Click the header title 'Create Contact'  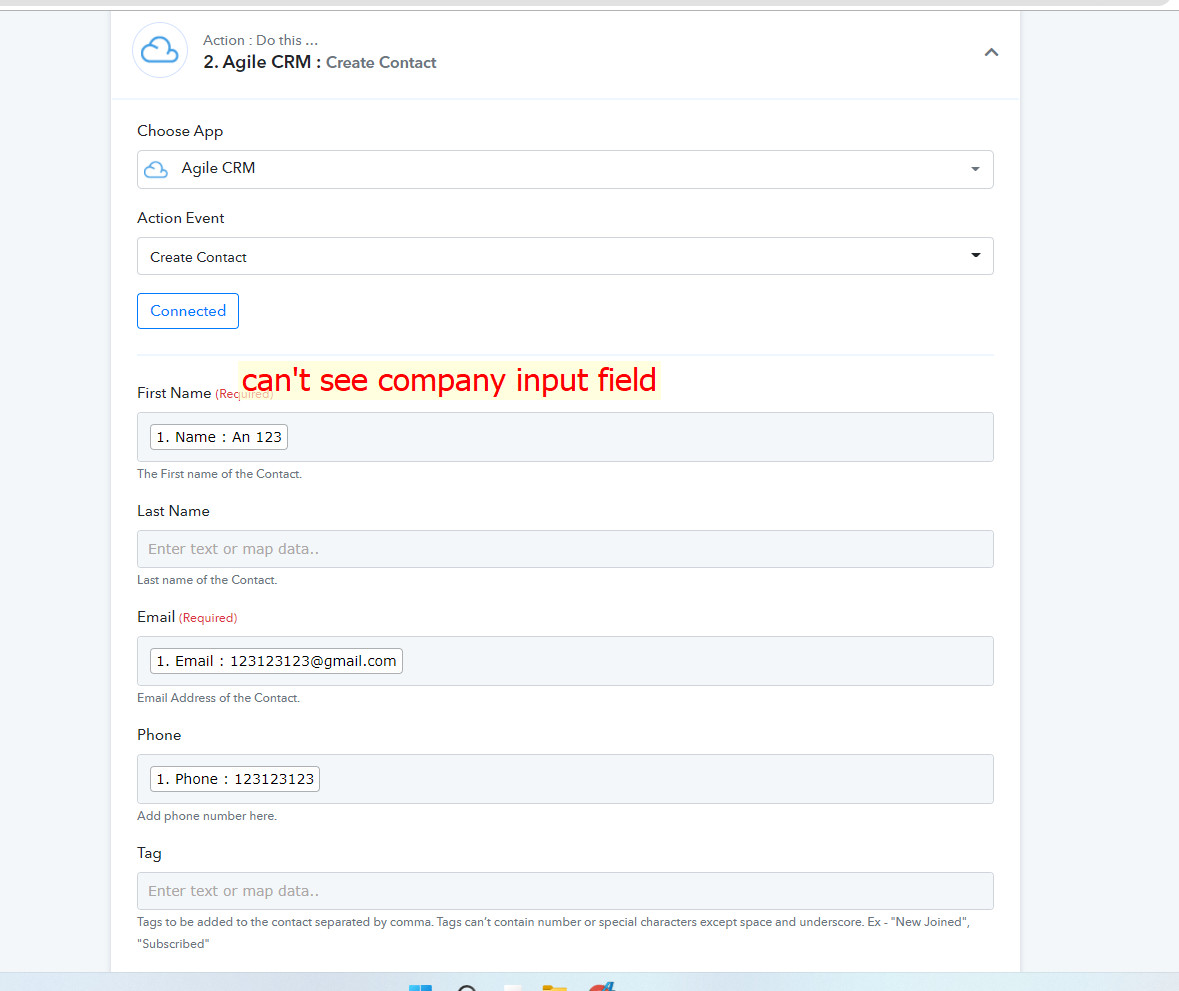tap(380, 62)
